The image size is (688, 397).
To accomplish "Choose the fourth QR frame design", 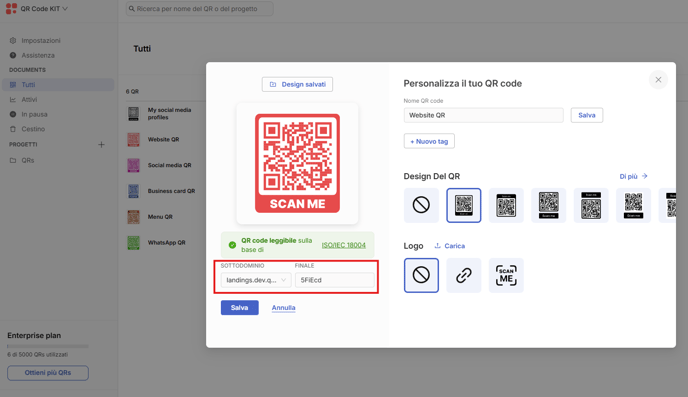I will click(548, 205).
